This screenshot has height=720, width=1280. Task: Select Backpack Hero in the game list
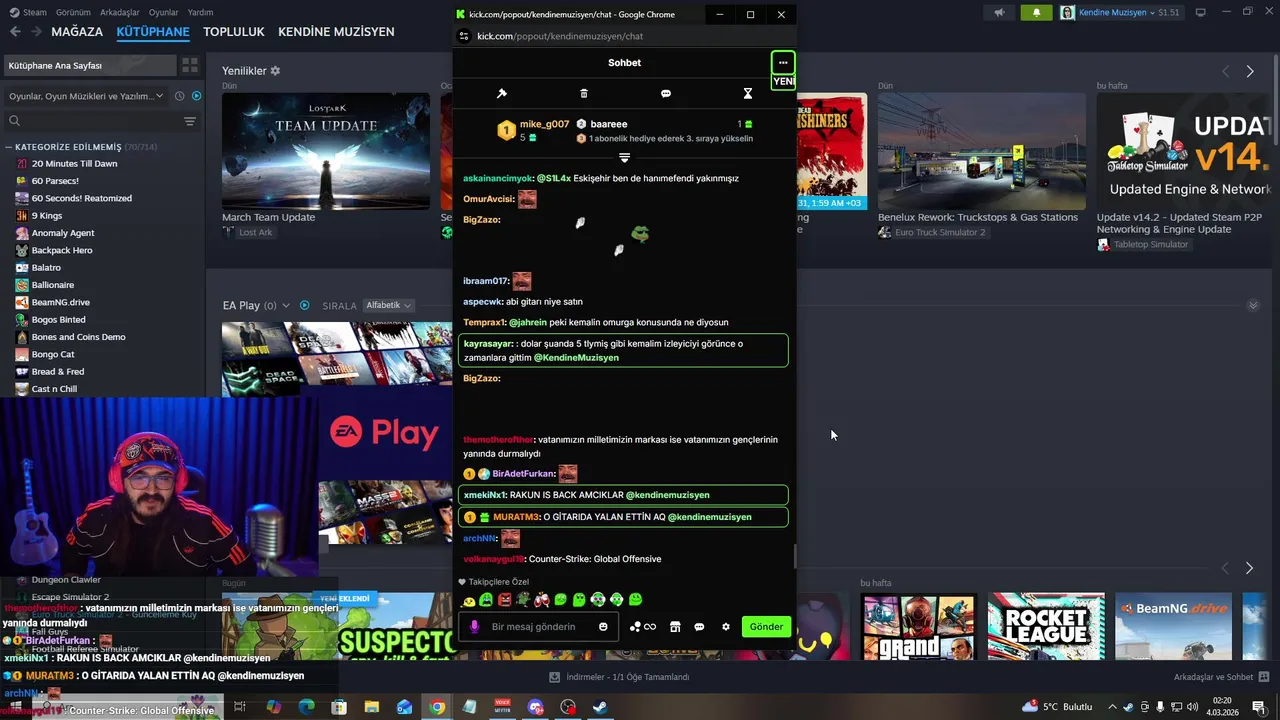click(x=61, y=250)
